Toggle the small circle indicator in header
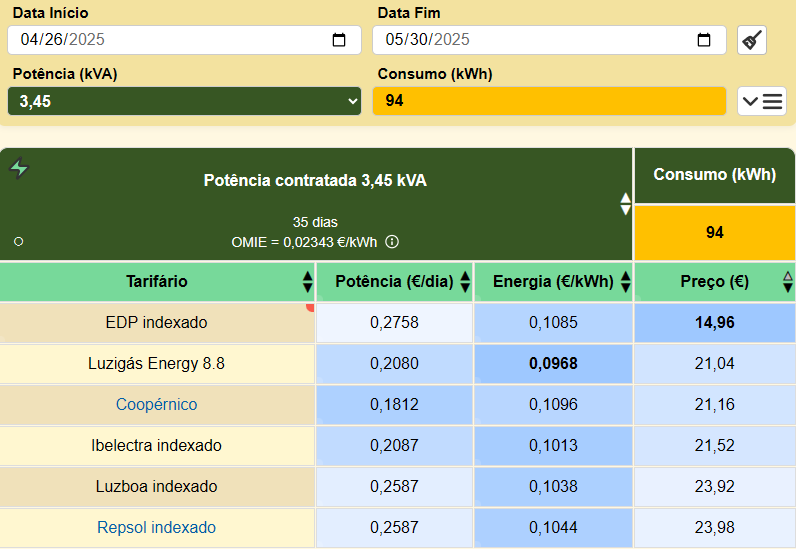The height and width of the screenshot is (549, 796). click(19, 242)
